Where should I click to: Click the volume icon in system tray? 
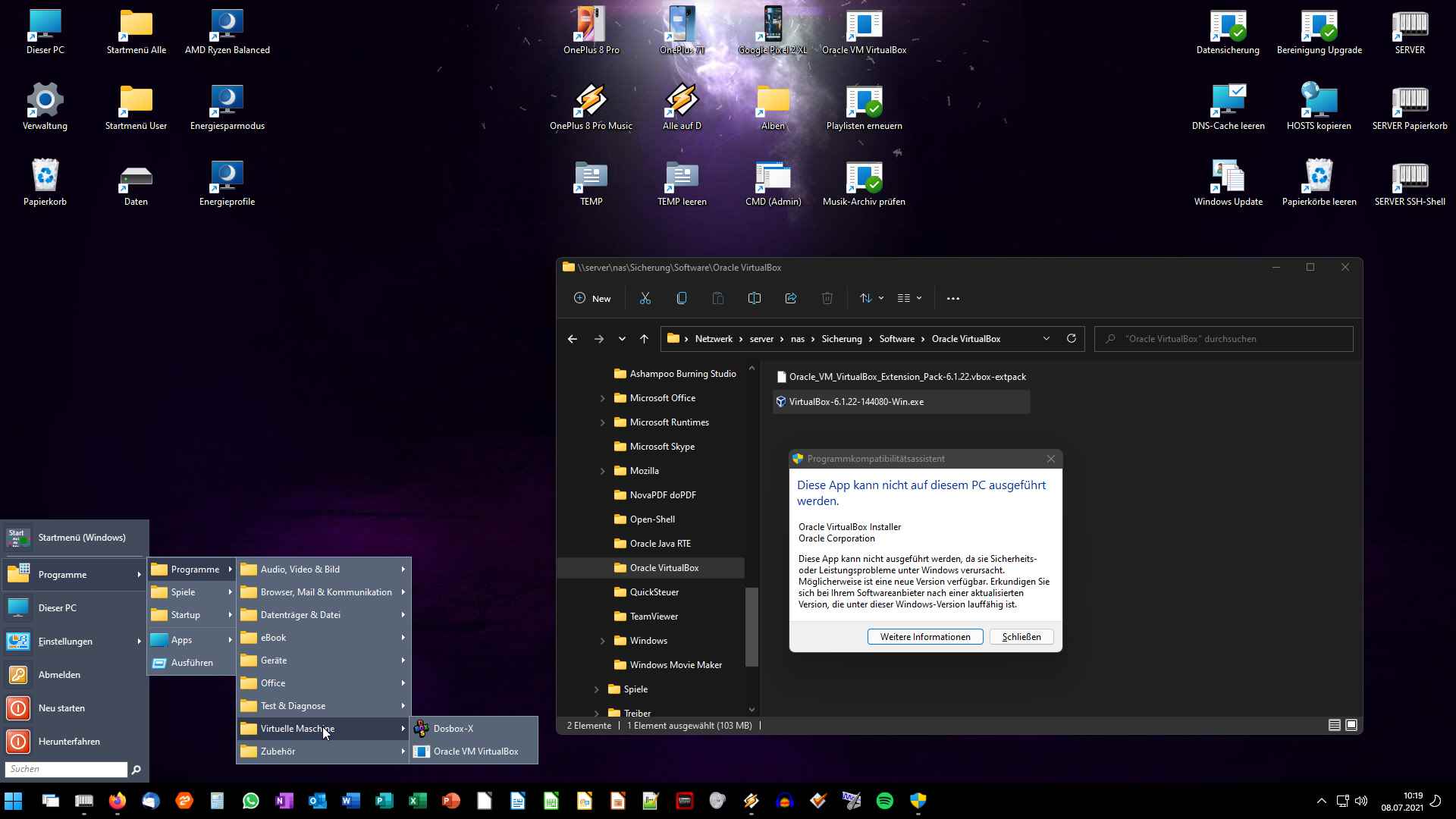[1361, 801]
